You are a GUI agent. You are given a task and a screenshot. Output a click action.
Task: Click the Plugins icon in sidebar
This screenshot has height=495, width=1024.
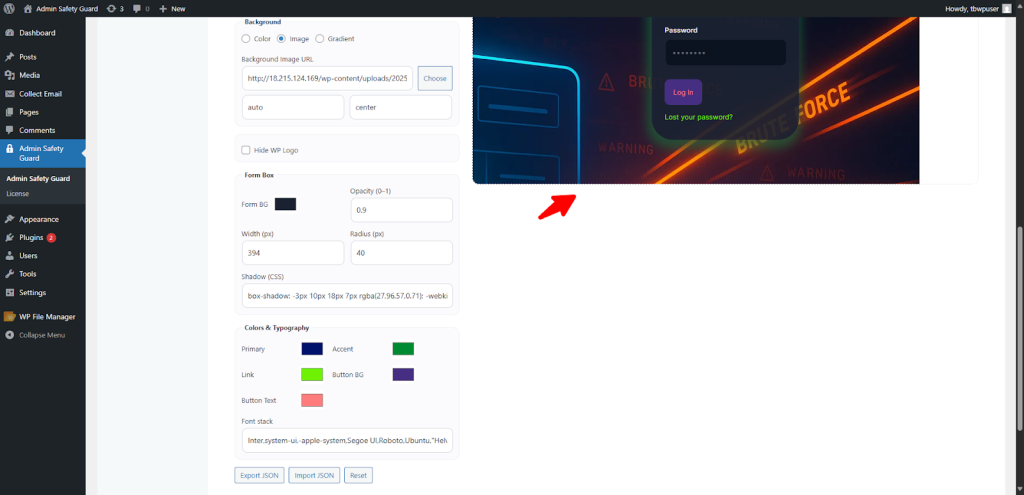pyautogui.click(x=9, y=238)
